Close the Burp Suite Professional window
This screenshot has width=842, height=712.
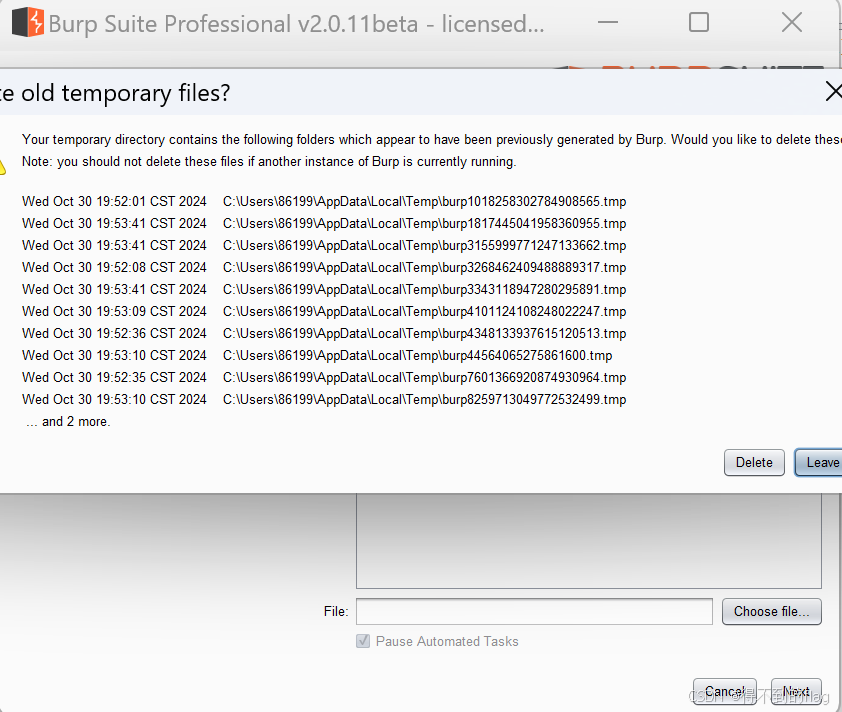tap(792, 23)
